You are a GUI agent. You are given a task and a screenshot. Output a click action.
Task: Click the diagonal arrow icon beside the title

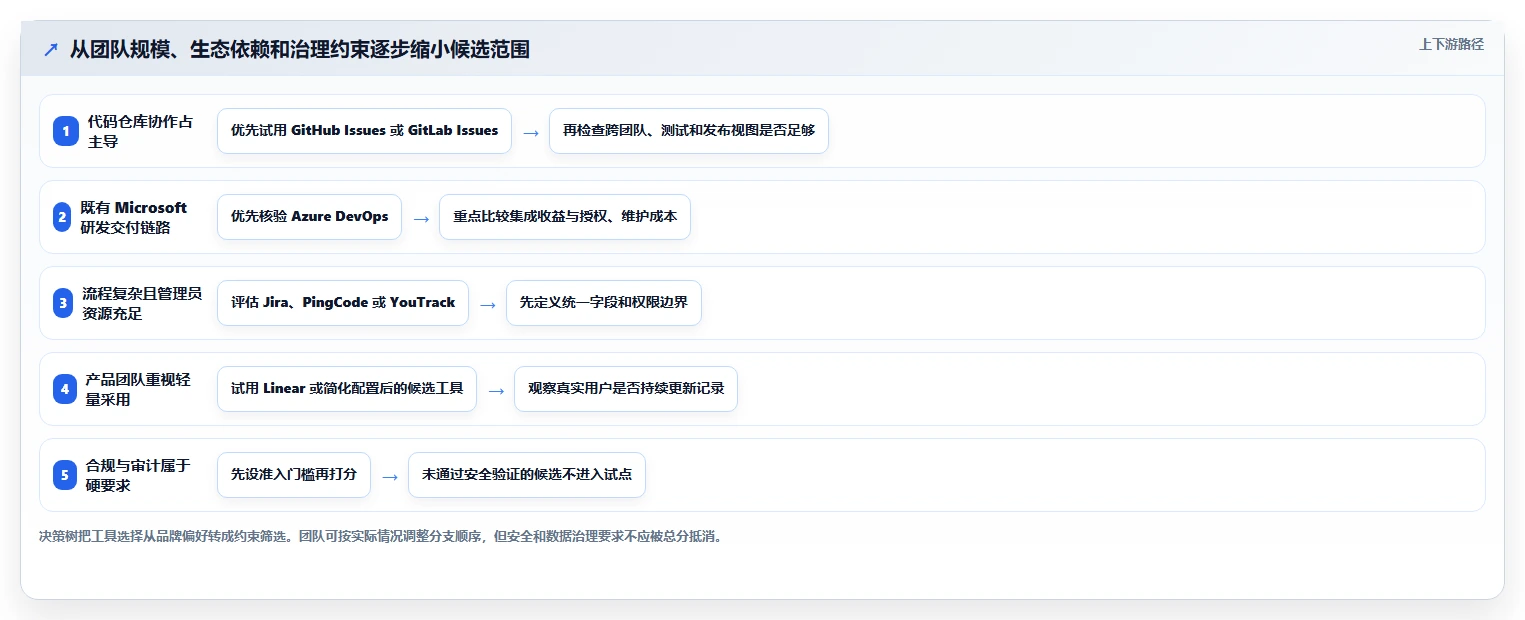(50, 50)
